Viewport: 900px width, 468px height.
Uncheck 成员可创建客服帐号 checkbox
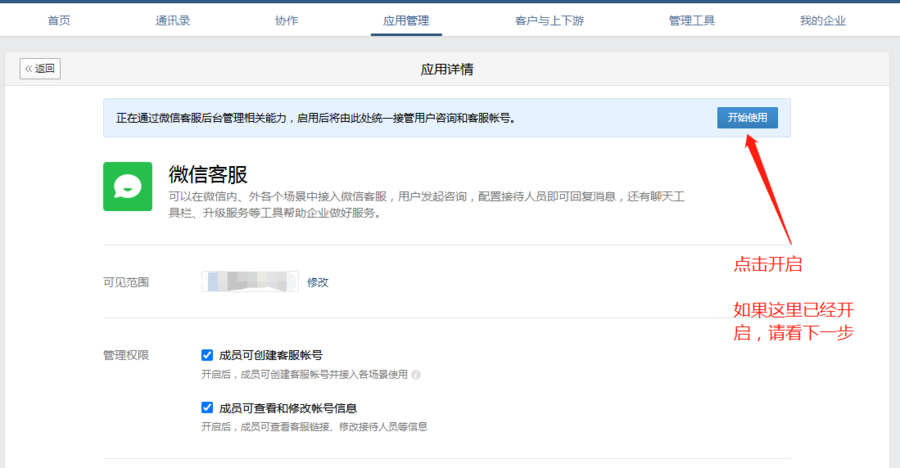[207, 355]
